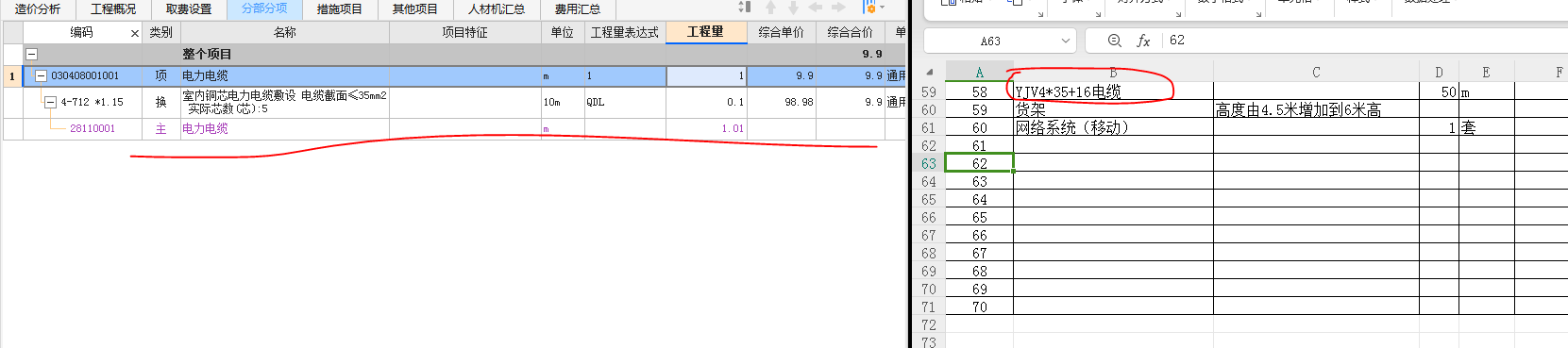
Task: Click the move left (promote) arrow icon
Action: coord(816,8)
